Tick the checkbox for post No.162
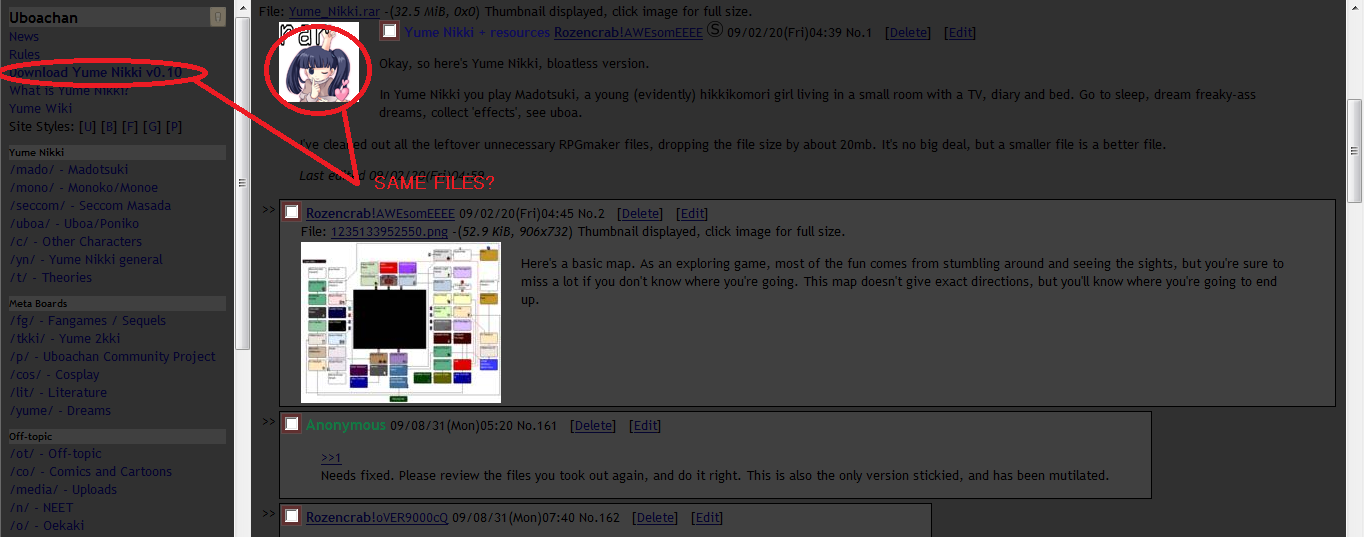Image resolution: width=1365 pixels, height=537 pixels. [292, 516]
